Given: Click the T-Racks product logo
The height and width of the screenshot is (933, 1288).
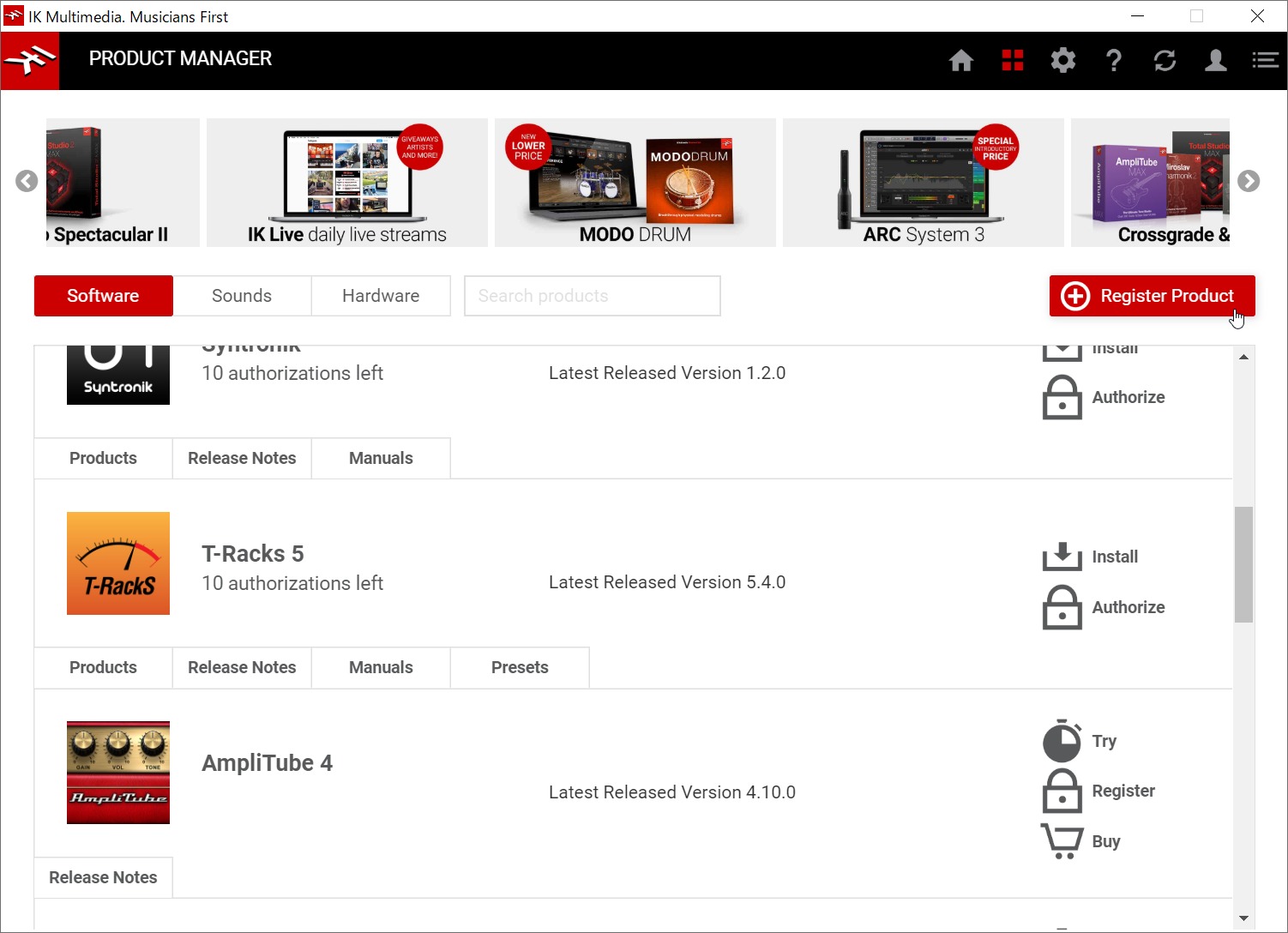Looking at the screenshot, I should [118, 563].
